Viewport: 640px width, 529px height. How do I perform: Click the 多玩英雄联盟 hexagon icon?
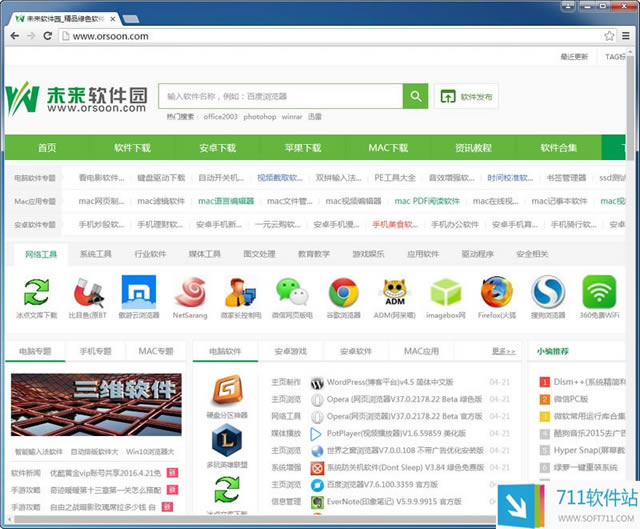(x=227, y=440)
